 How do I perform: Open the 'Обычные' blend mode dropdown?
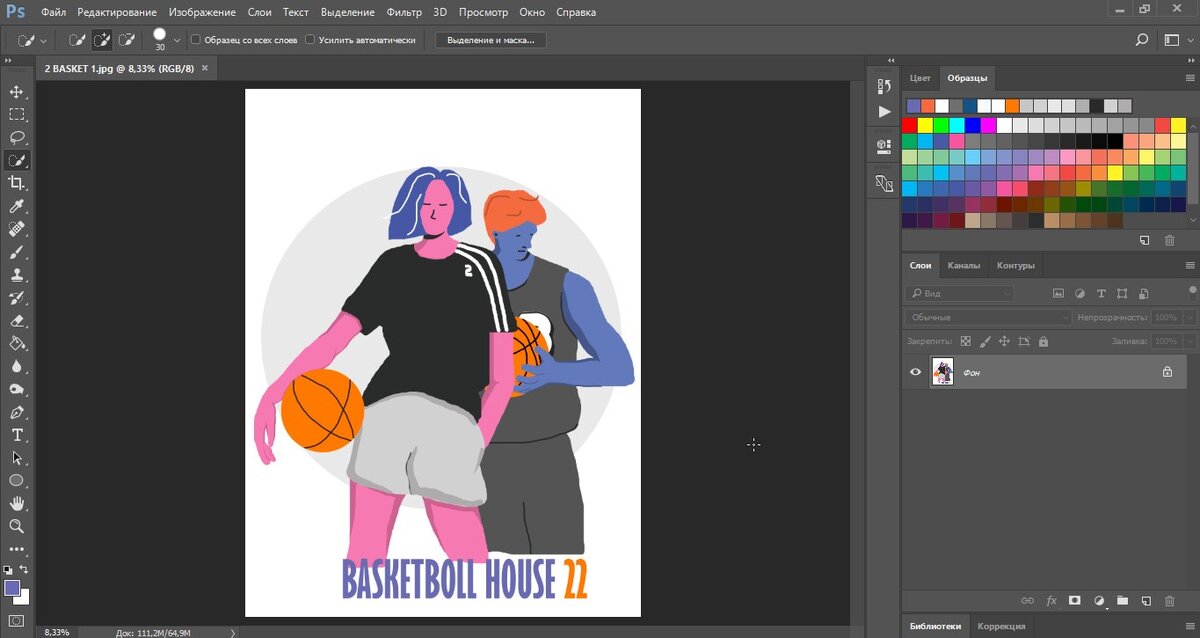point(989,317)
